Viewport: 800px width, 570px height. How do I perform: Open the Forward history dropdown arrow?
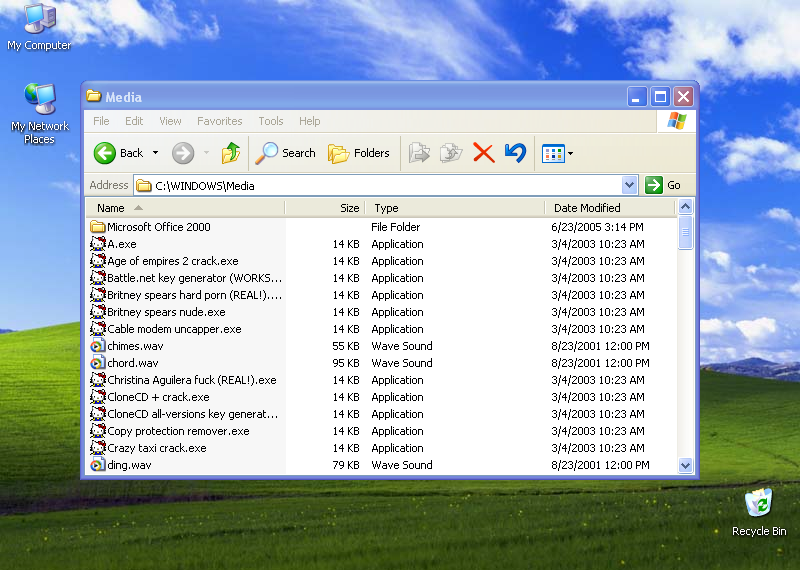207,153
